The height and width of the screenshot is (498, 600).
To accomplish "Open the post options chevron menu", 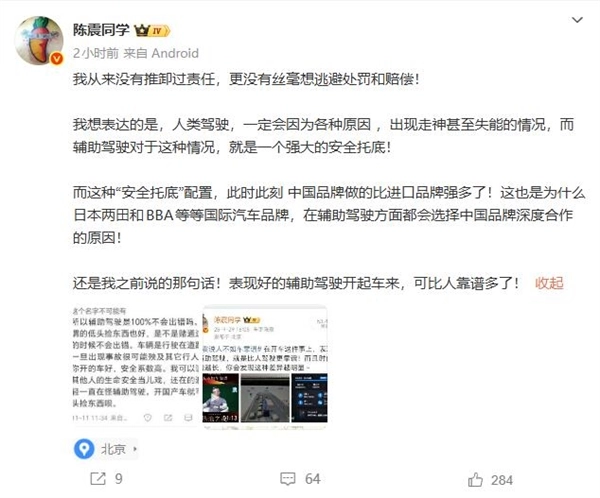I will [x=577, y=20].
